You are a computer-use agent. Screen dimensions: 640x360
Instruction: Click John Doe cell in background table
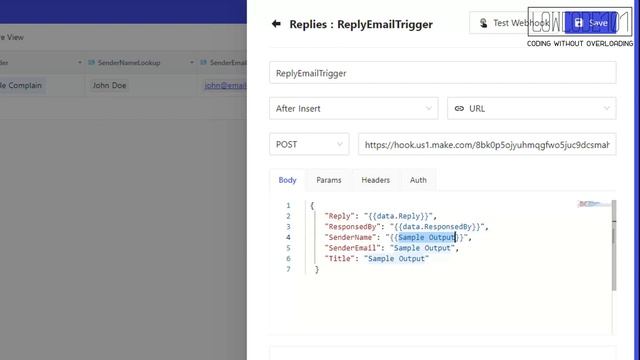(x=109, y=85)
